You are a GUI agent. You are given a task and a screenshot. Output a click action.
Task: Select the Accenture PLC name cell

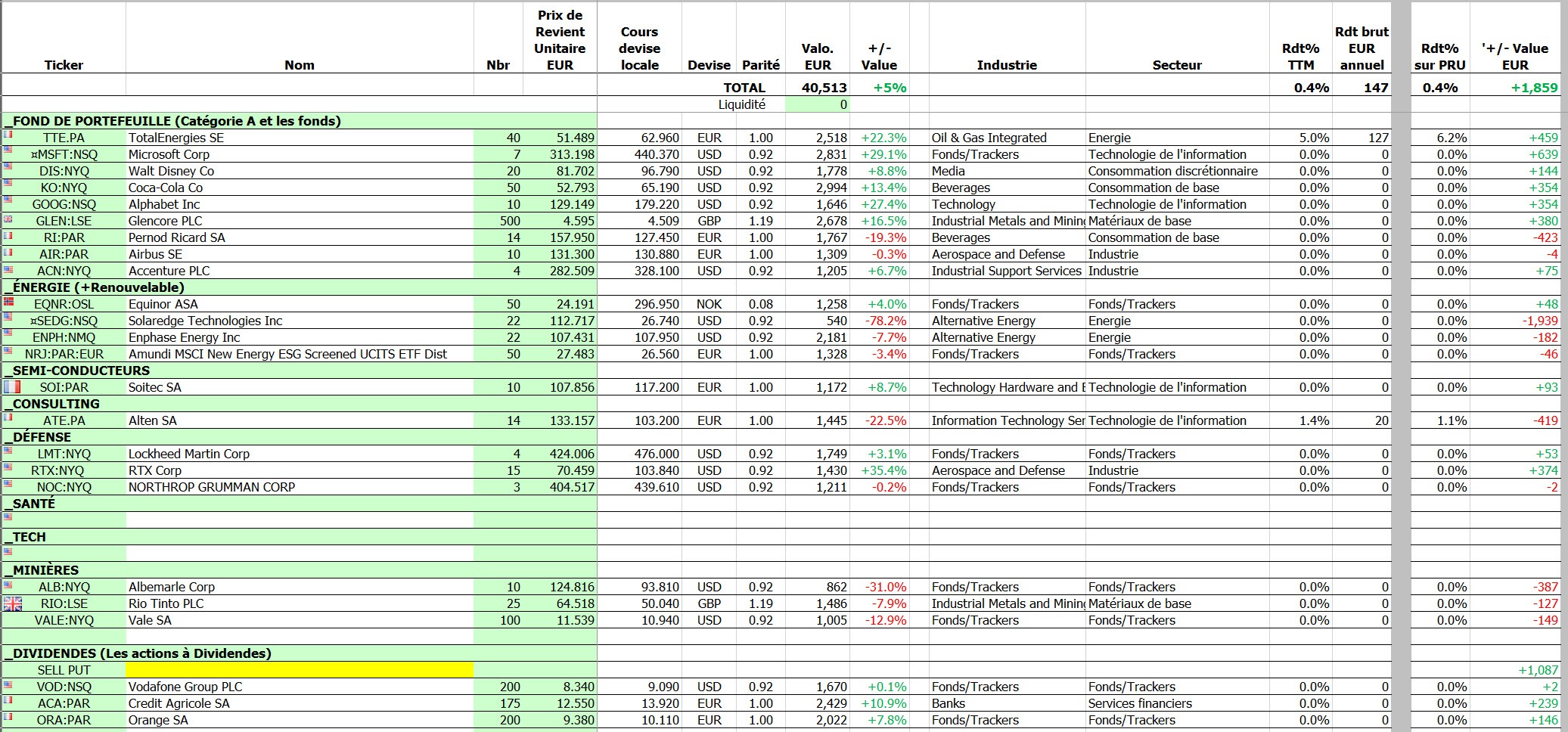pyautogui.click(x=300, y=271)
